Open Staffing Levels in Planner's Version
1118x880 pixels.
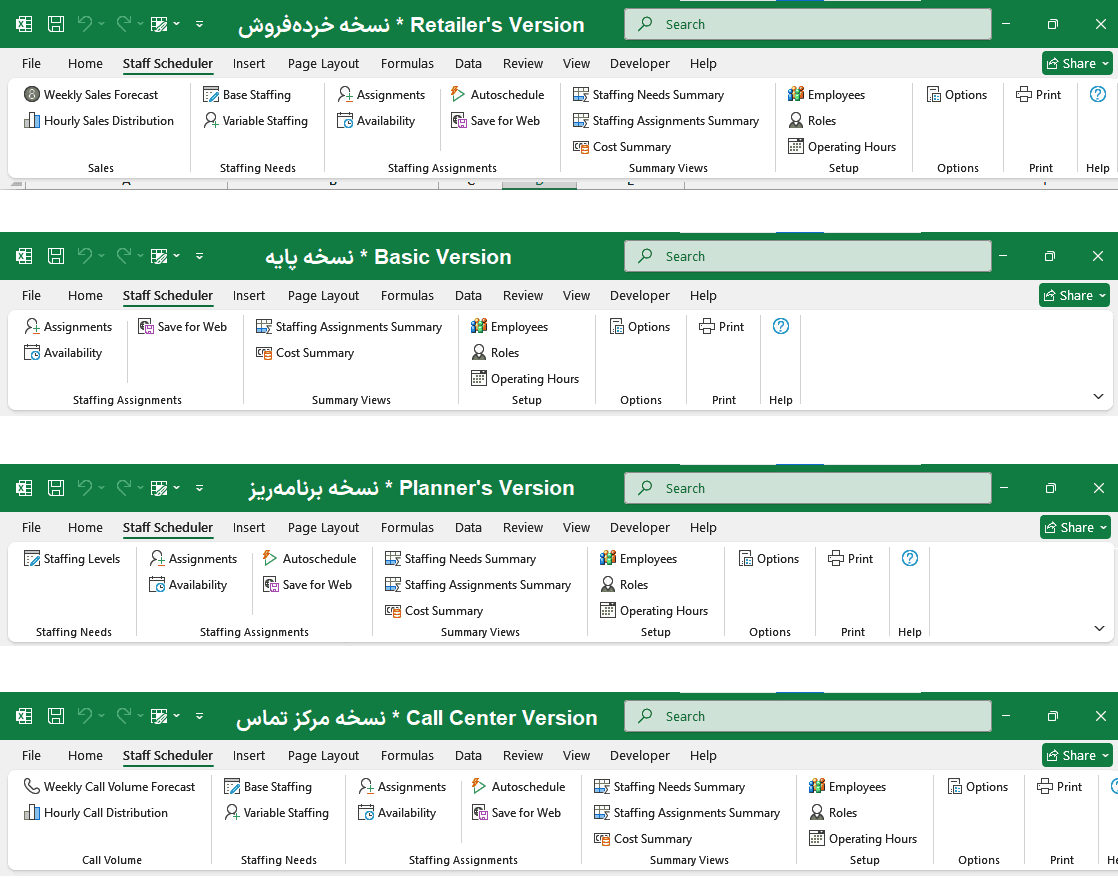pyautogui.click(x=71, y=559)
